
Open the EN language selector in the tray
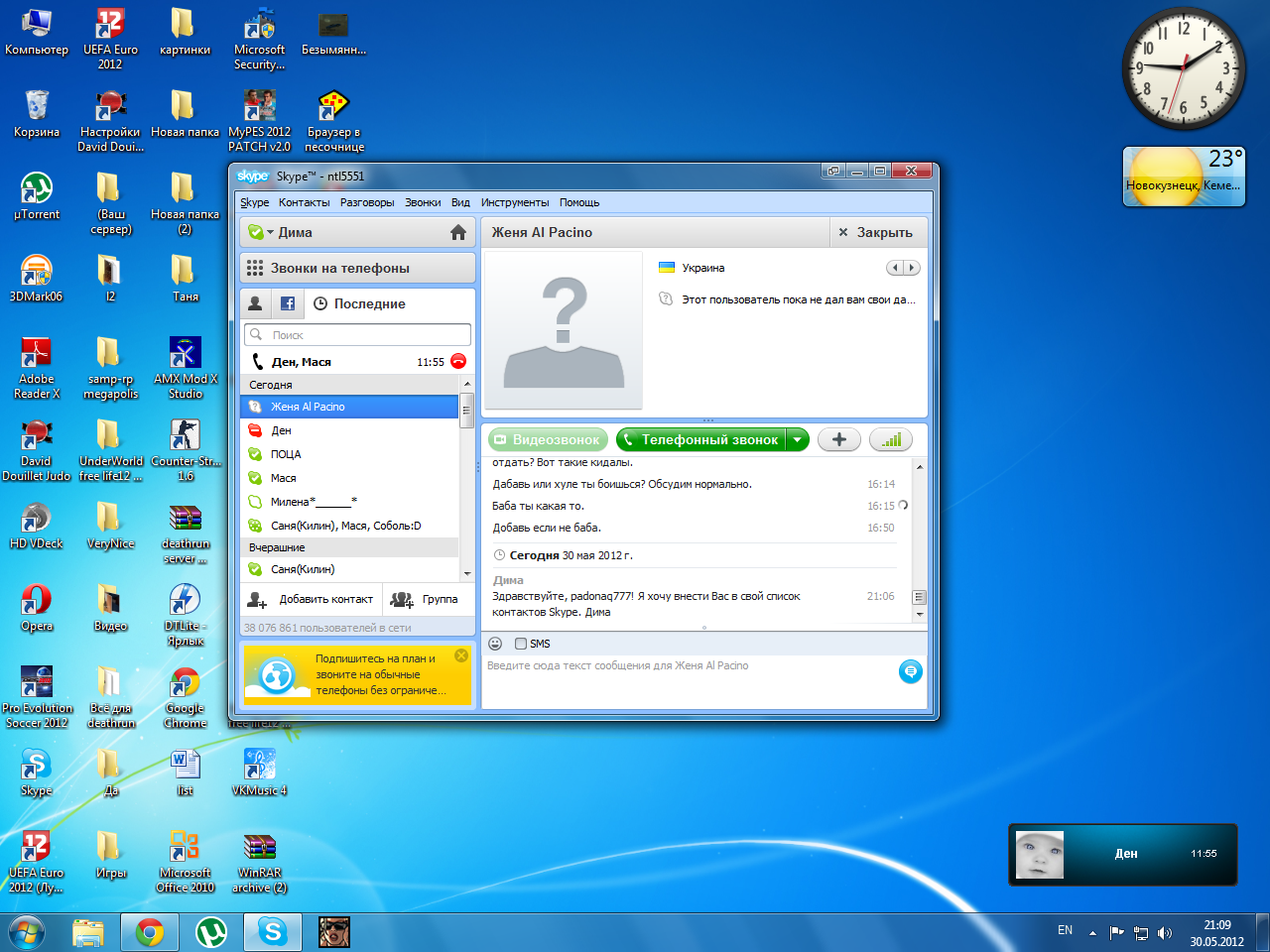[x=1065, y=930]
